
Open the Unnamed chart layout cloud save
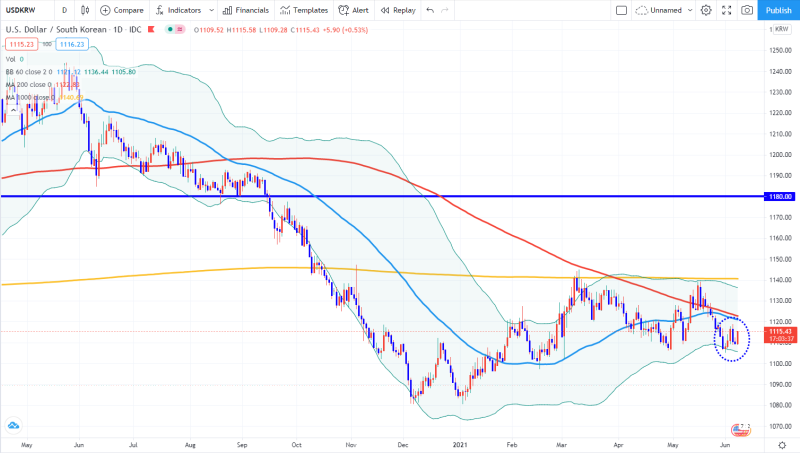(x=659, y=10)
